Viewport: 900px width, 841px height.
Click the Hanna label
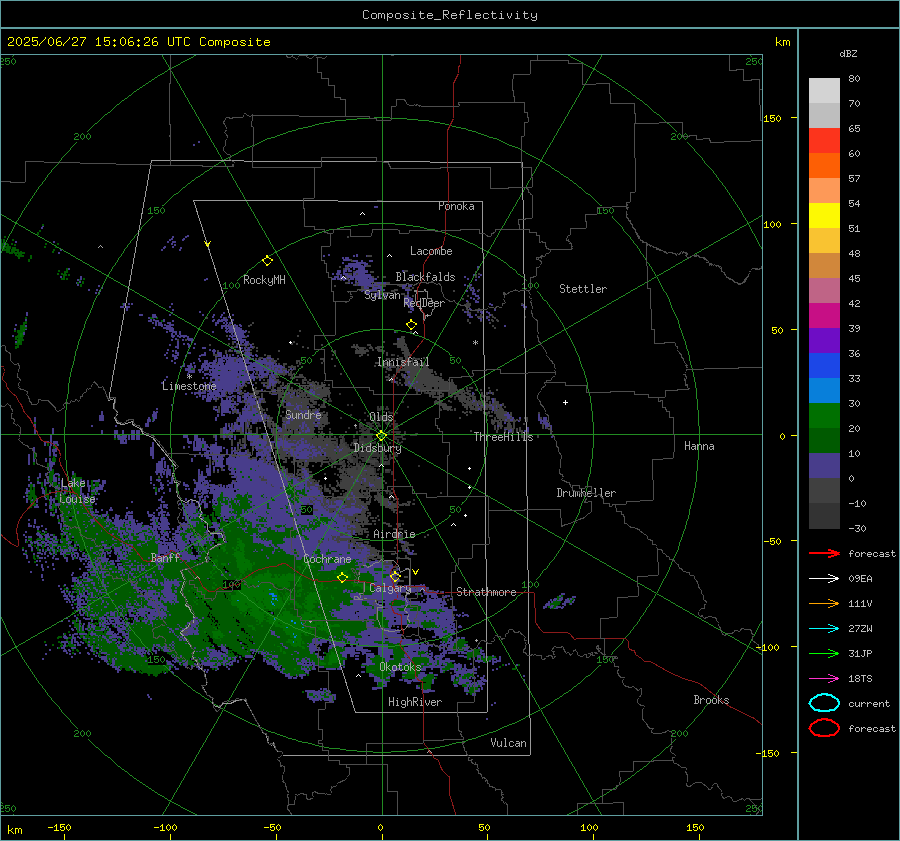(x=699, y=446)
